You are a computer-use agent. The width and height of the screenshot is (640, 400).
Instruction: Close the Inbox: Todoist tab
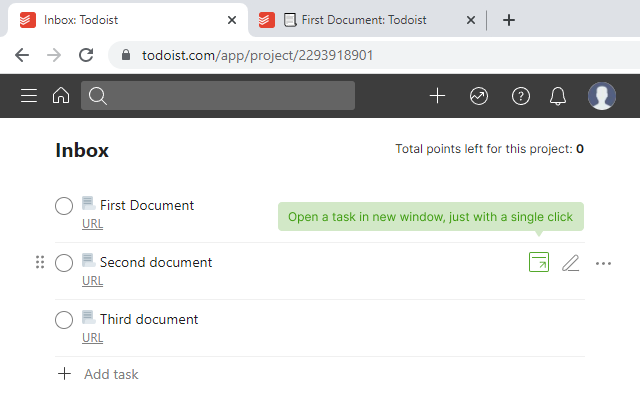coord(232,20)
